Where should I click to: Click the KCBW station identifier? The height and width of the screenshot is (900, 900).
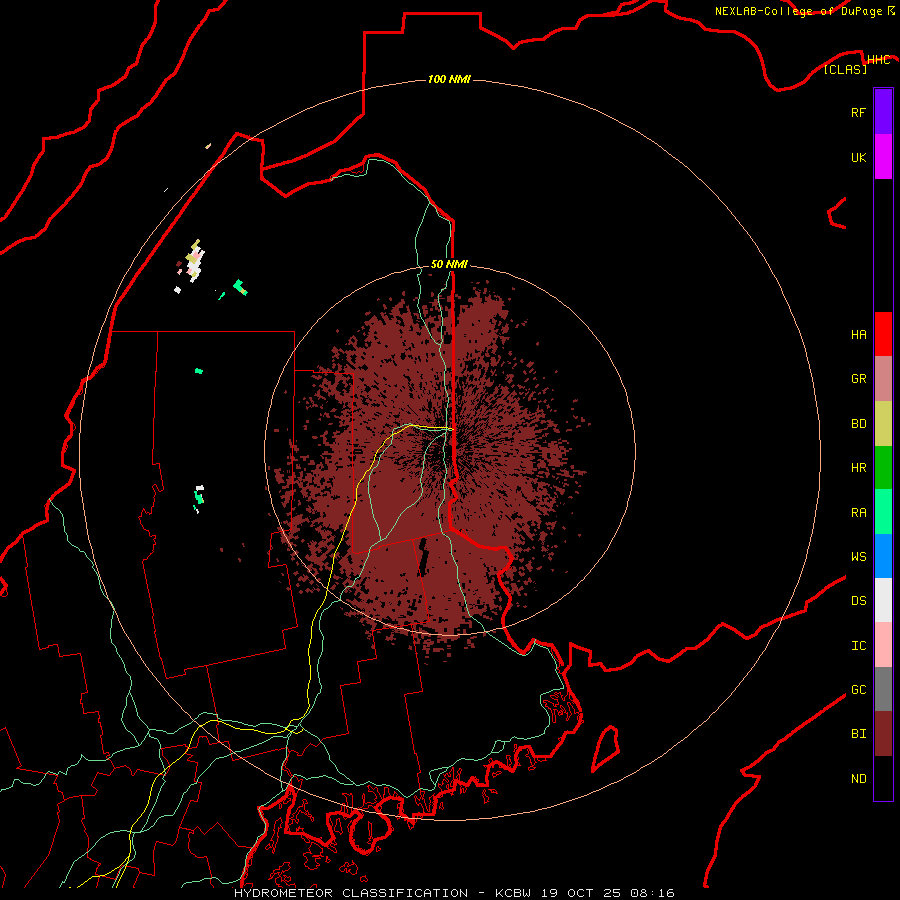click(x=513, y=893)
